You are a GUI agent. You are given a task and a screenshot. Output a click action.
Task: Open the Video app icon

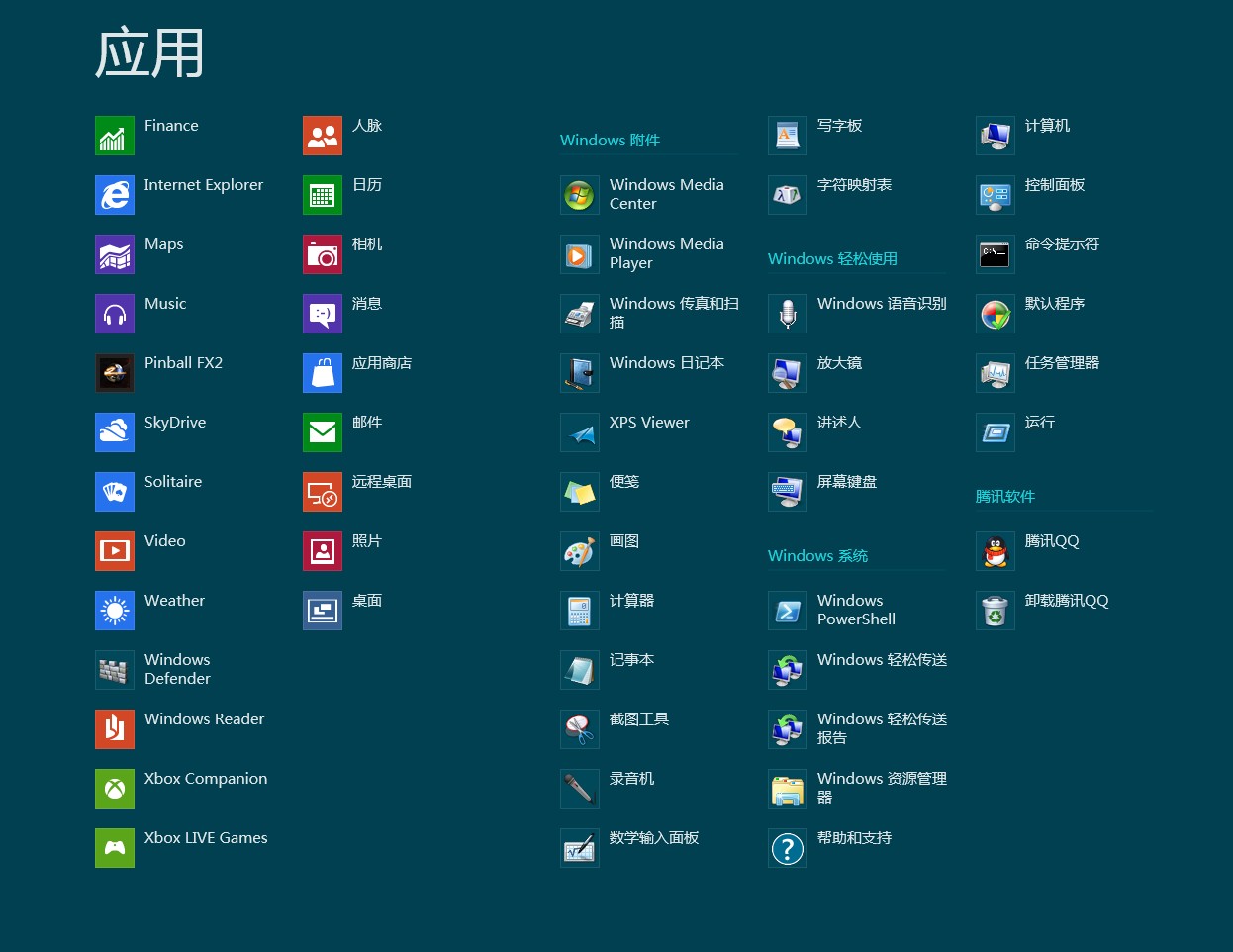[115, 551]
